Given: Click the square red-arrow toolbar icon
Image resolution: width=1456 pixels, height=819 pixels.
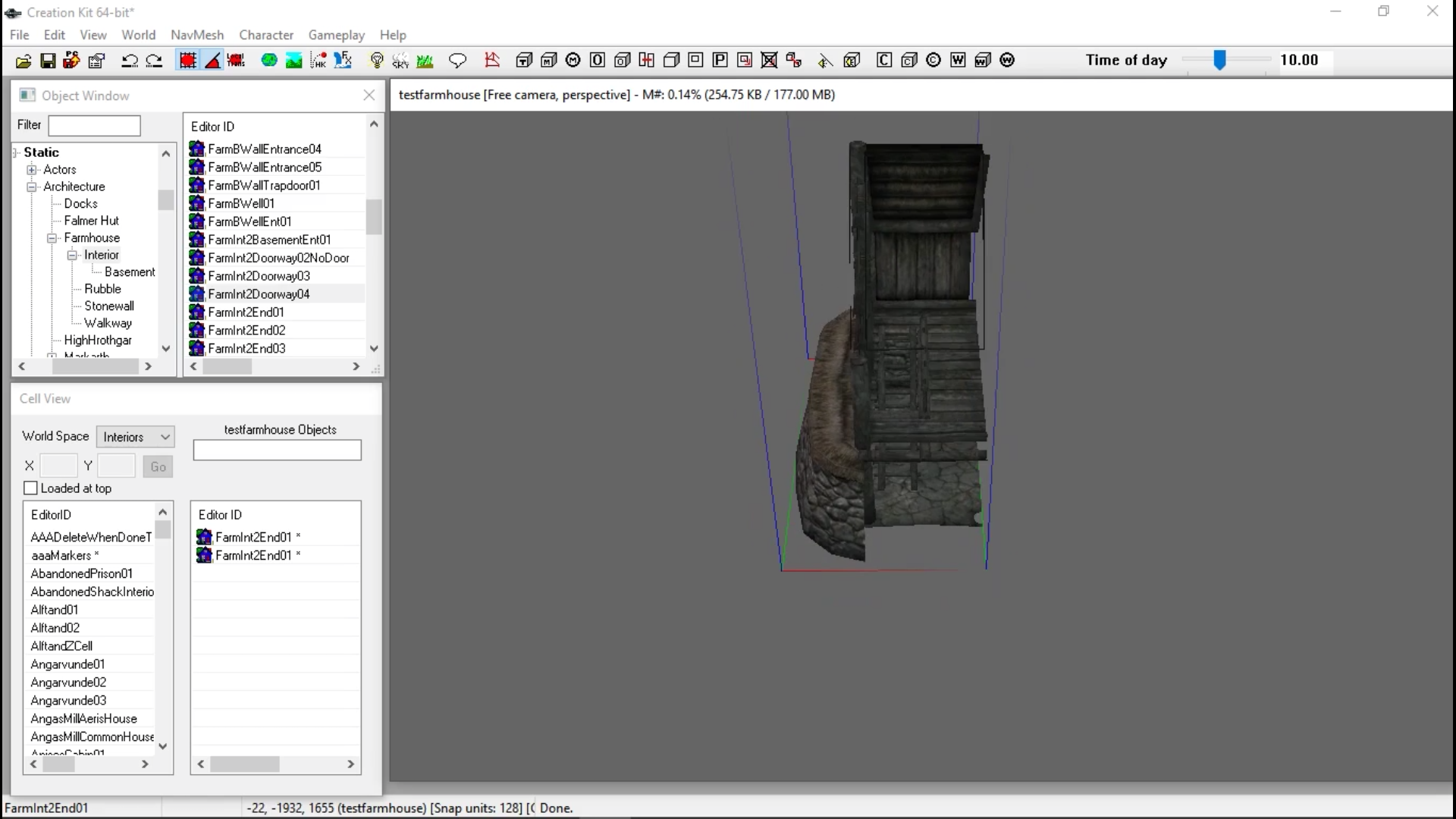Looking at the screenshot, I should coord(745,61).
